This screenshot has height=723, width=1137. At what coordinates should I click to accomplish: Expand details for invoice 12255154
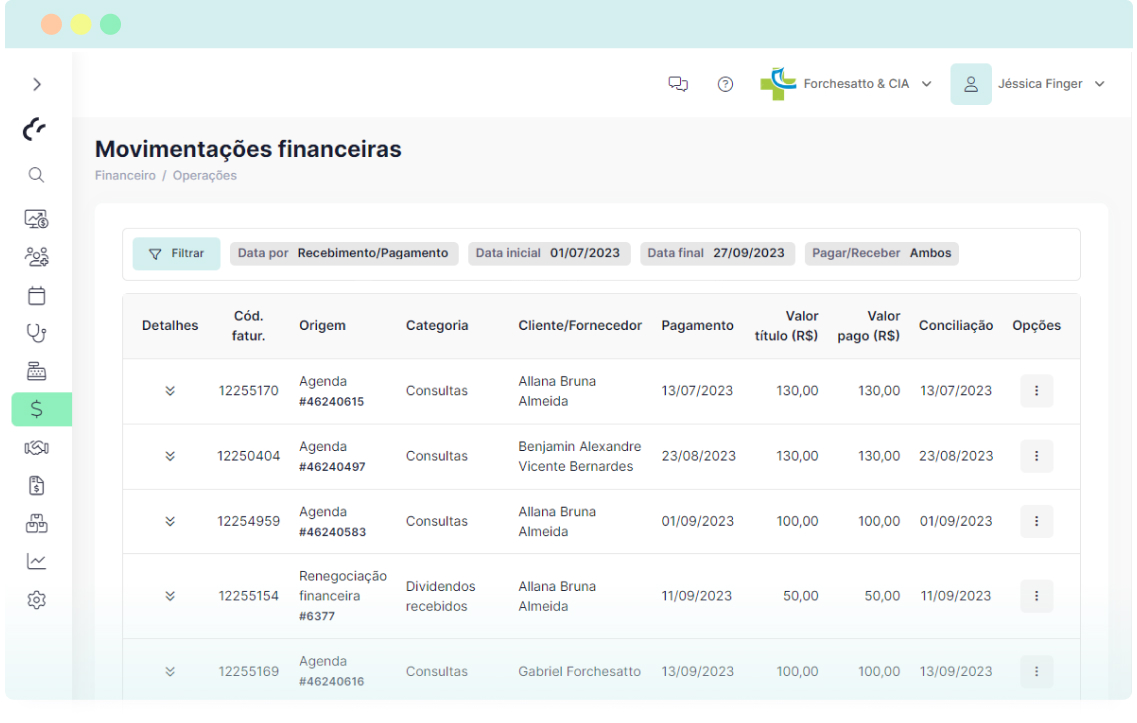point(170,596)
